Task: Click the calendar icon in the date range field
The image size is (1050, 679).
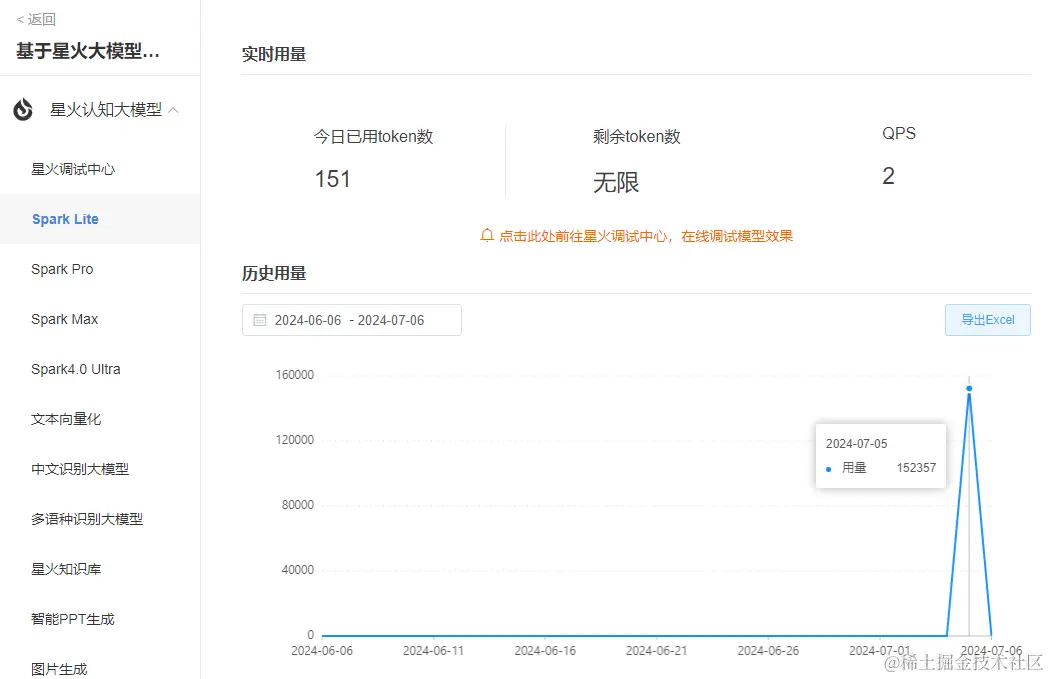Action: pyautogui.click(x=260, y=320)
